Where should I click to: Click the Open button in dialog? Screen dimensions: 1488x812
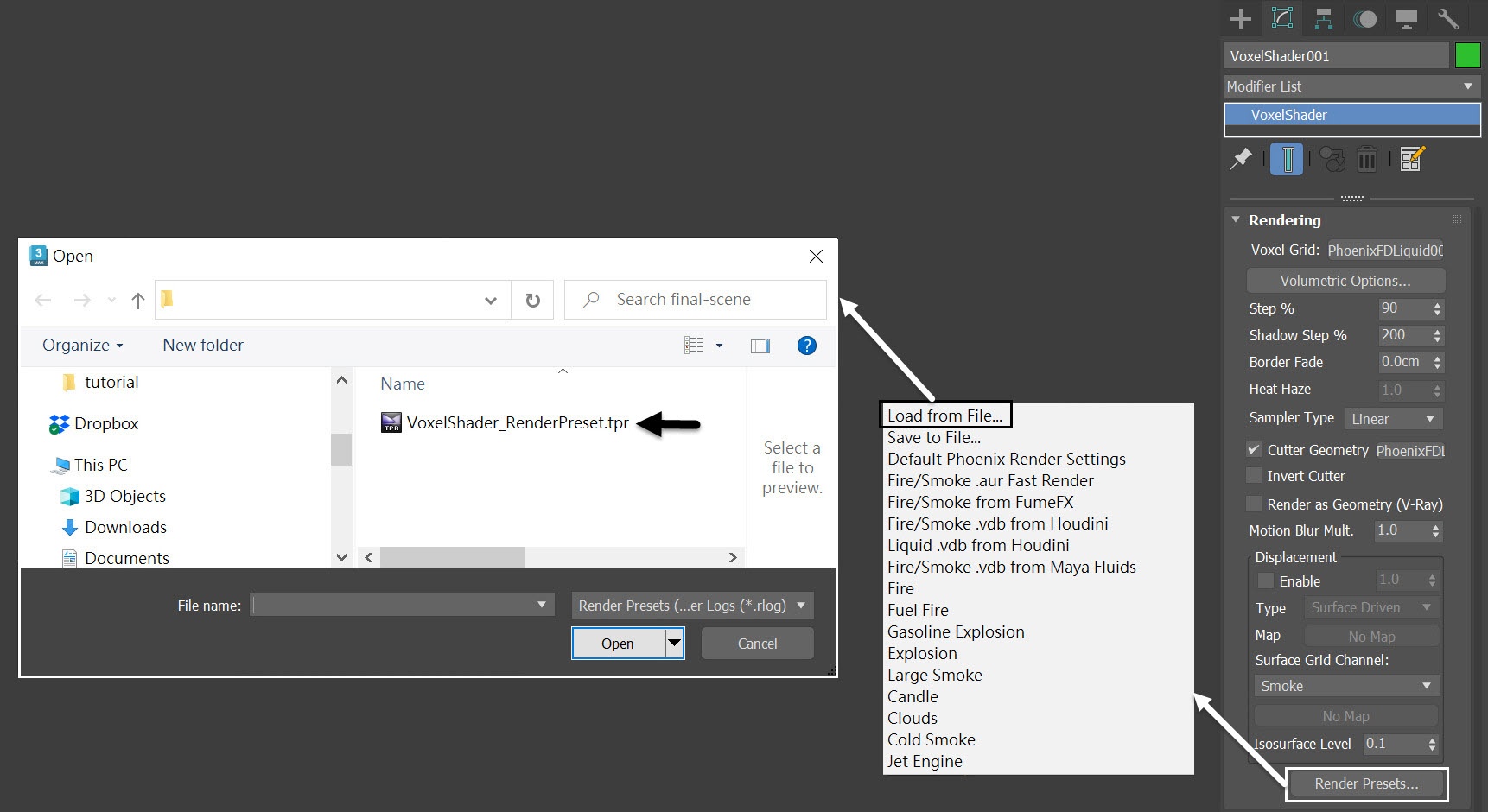618,643
